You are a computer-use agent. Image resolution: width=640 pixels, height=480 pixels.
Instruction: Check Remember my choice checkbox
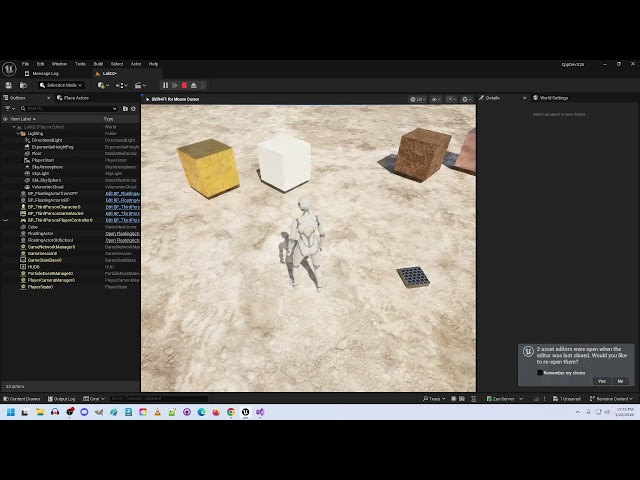coord(540,373)
